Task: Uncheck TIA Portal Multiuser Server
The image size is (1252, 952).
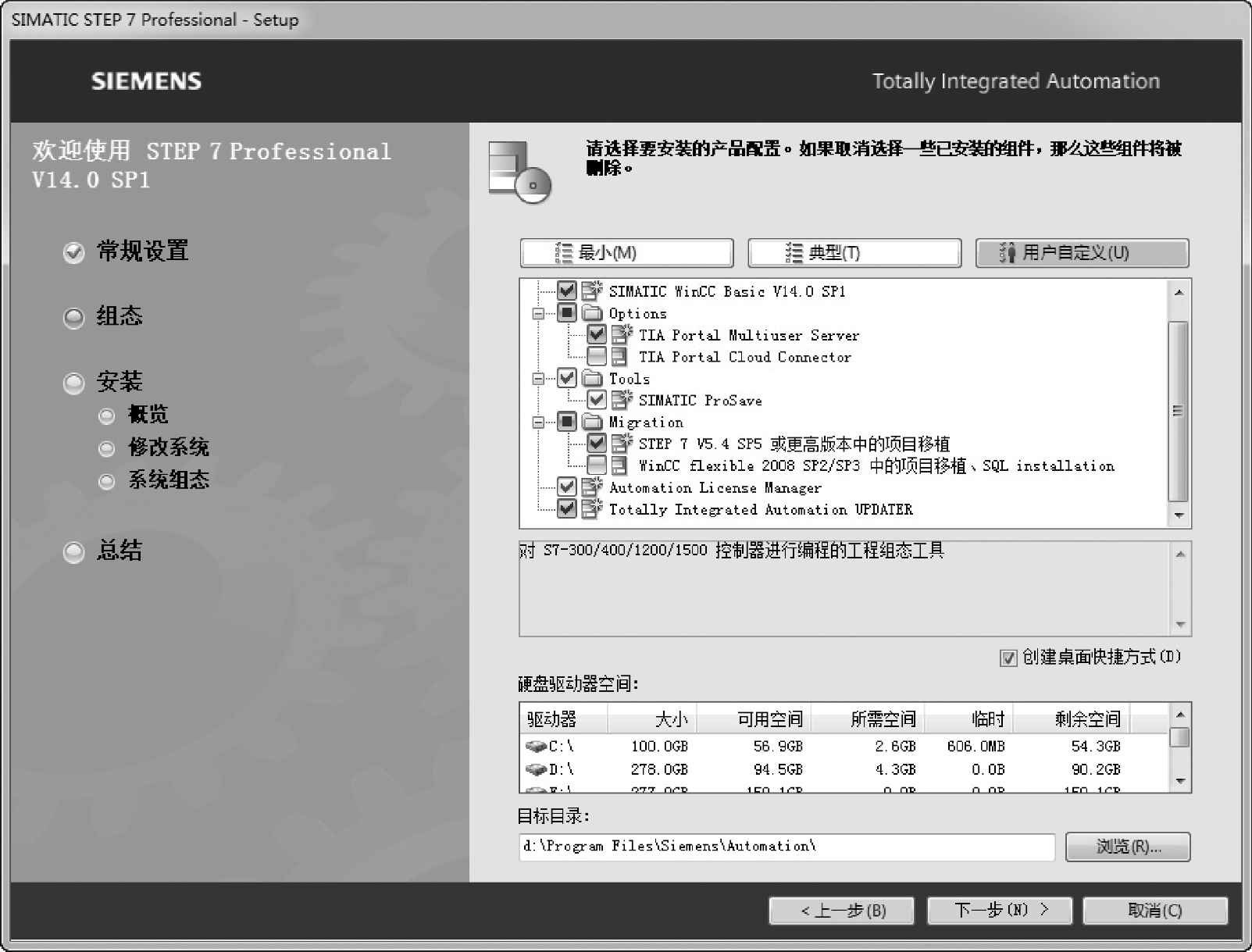Action: (x=597, y=334)
